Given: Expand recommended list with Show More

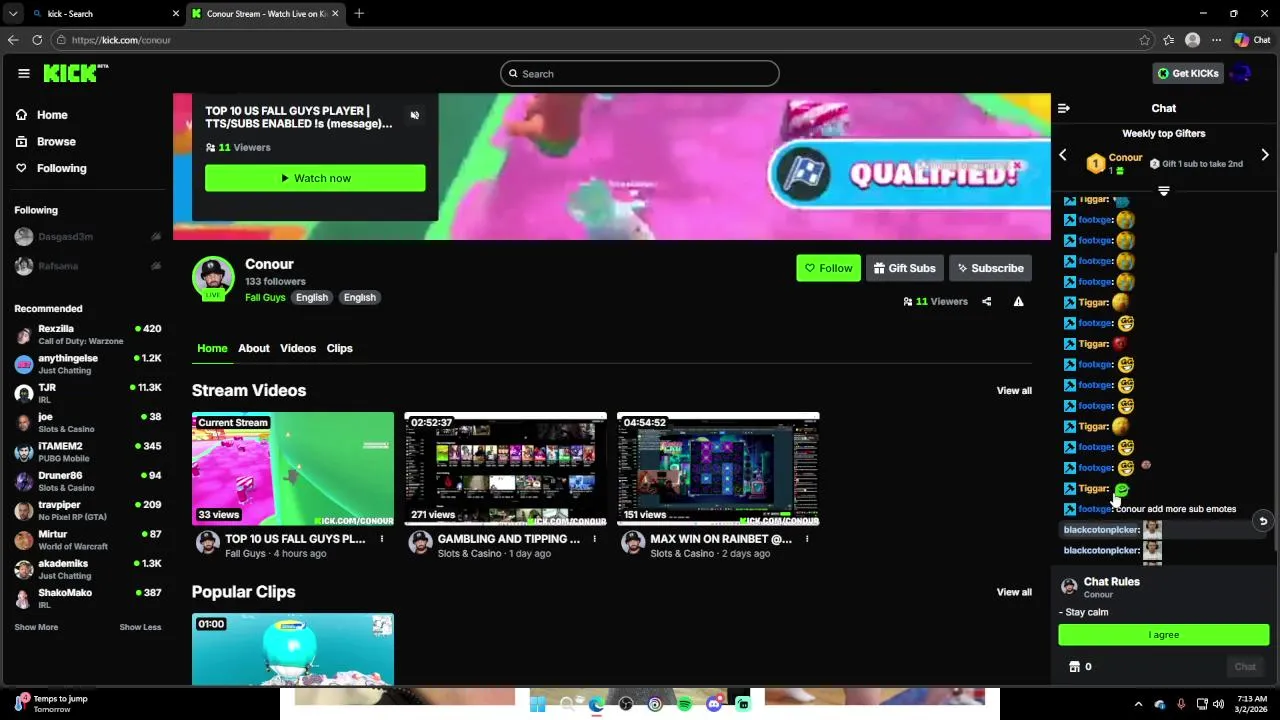Looking at the screenshot, I should [x=36, y=627].
